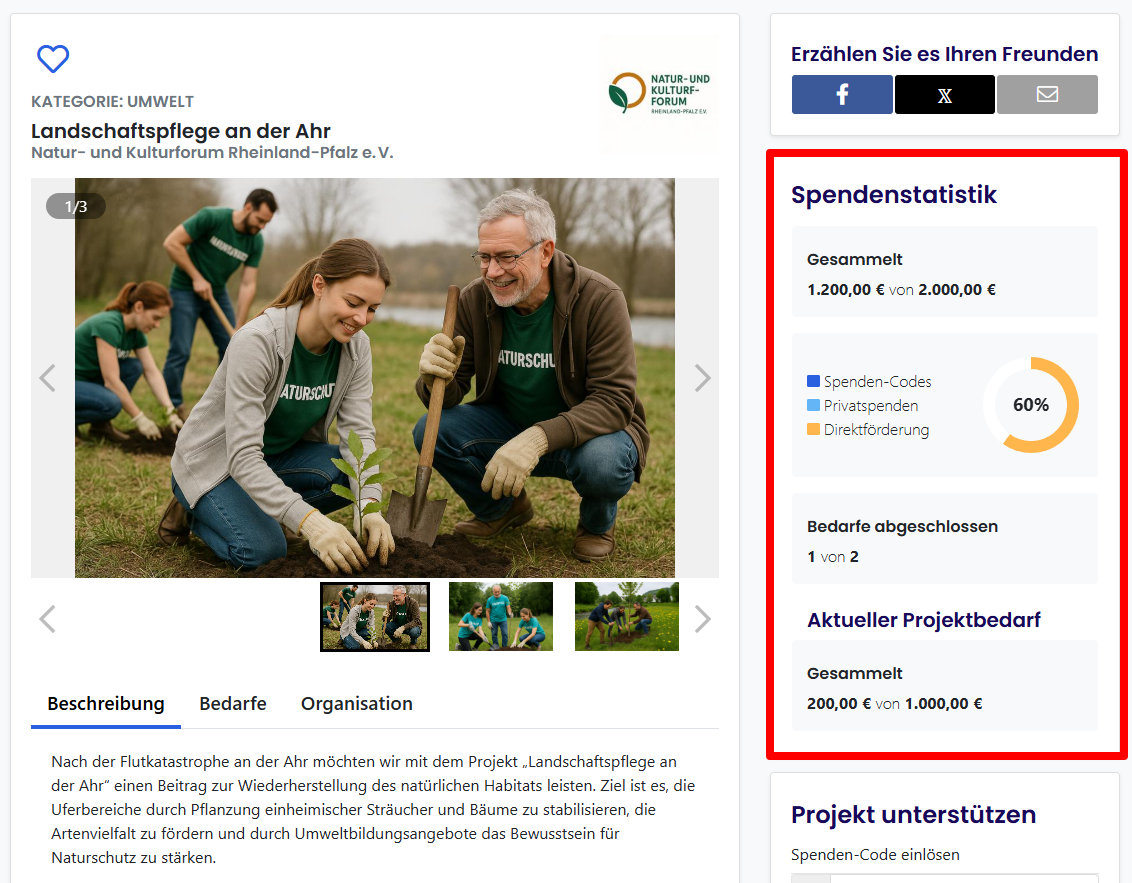Toggle Privatspenden legend entry
1132x883 pixels.
tap(862, 406)
